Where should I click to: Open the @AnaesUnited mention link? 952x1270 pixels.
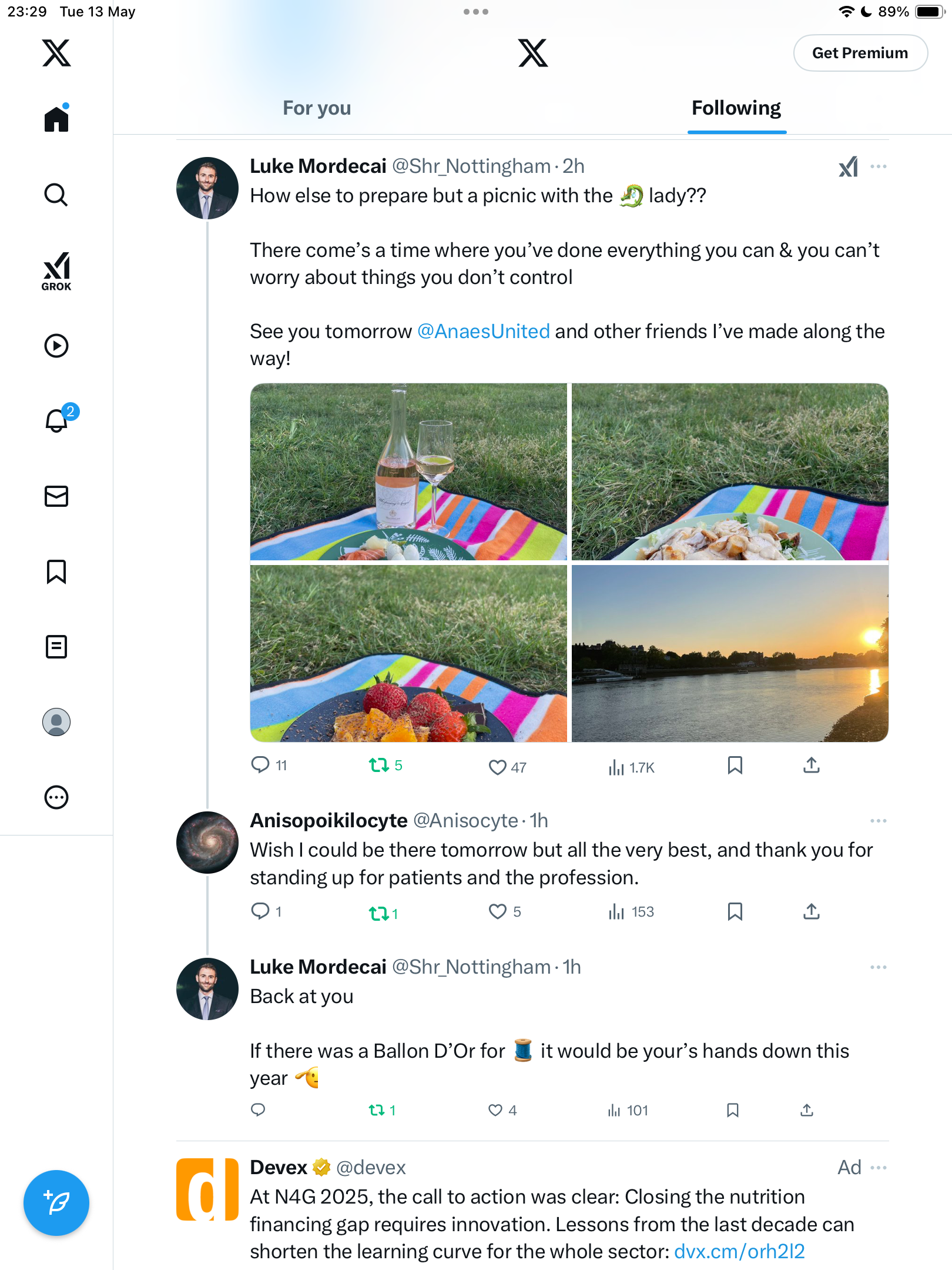pos(483,332)
